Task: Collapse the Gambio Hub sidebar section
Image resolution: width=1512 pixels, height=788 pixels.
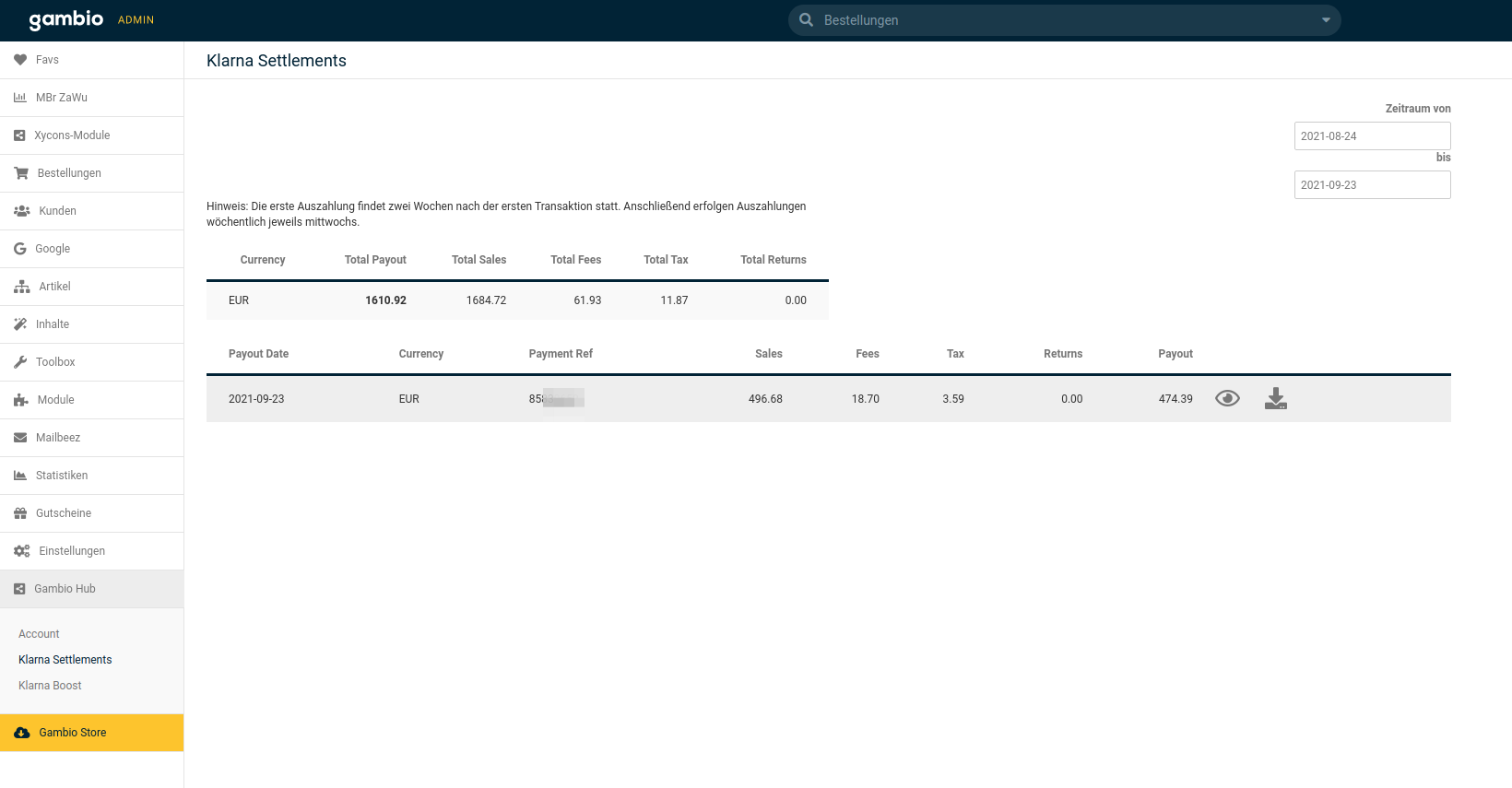Action: click(x=65, y=589)
